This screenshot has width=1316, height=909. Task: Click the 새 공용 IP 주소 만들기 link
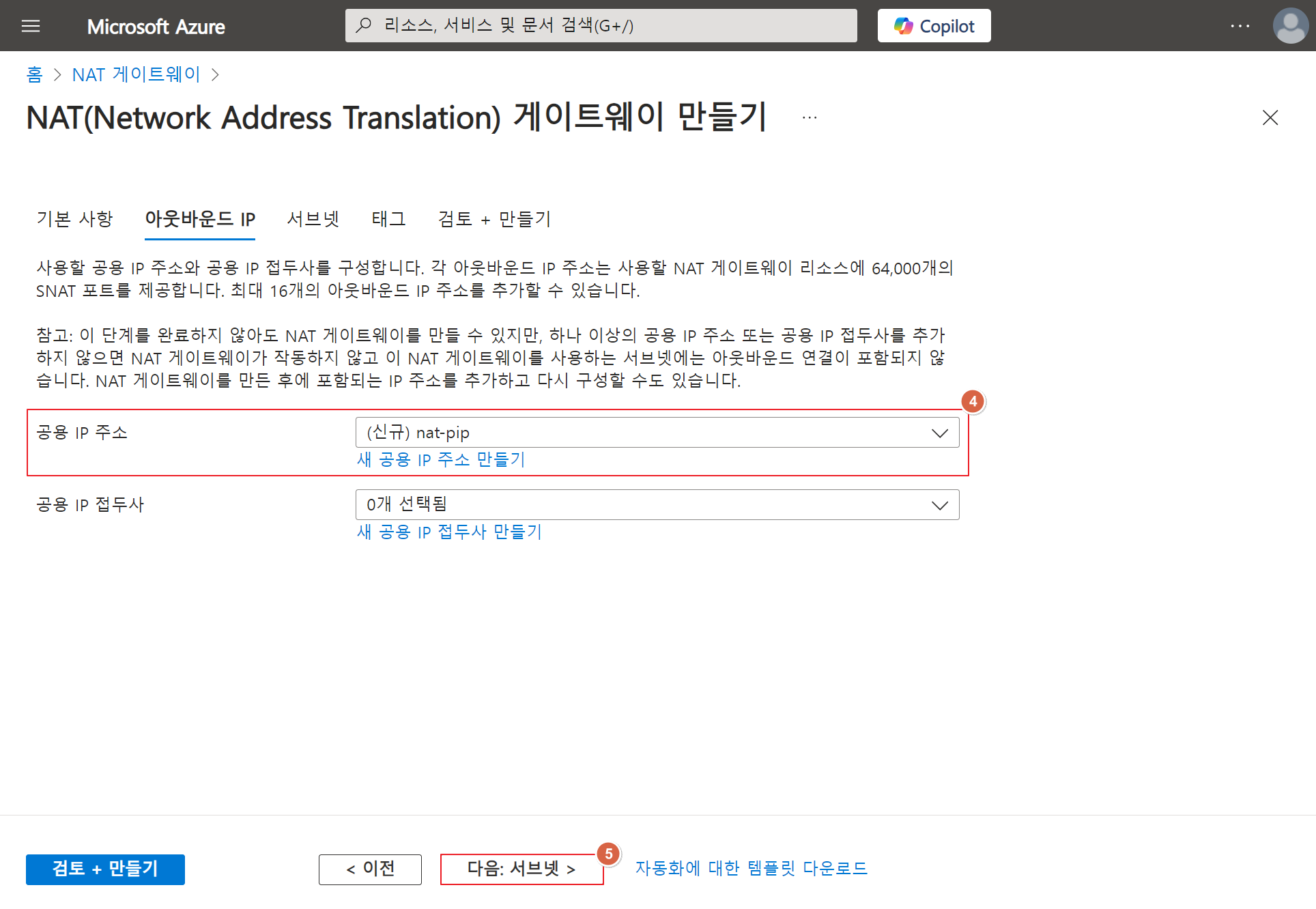[x=441, y=460]
